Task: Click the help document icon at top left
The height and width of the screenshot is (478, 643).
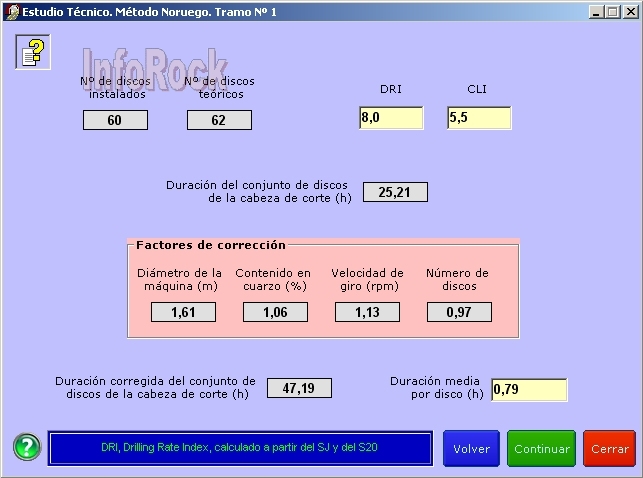Action: (32, 51)
